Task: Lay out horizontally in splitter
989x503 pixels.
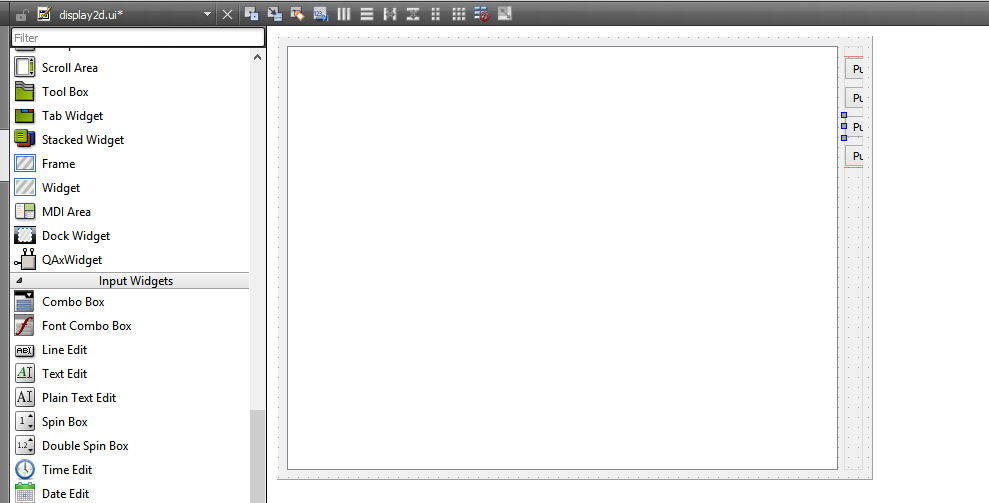Action: tap(390, 14)
